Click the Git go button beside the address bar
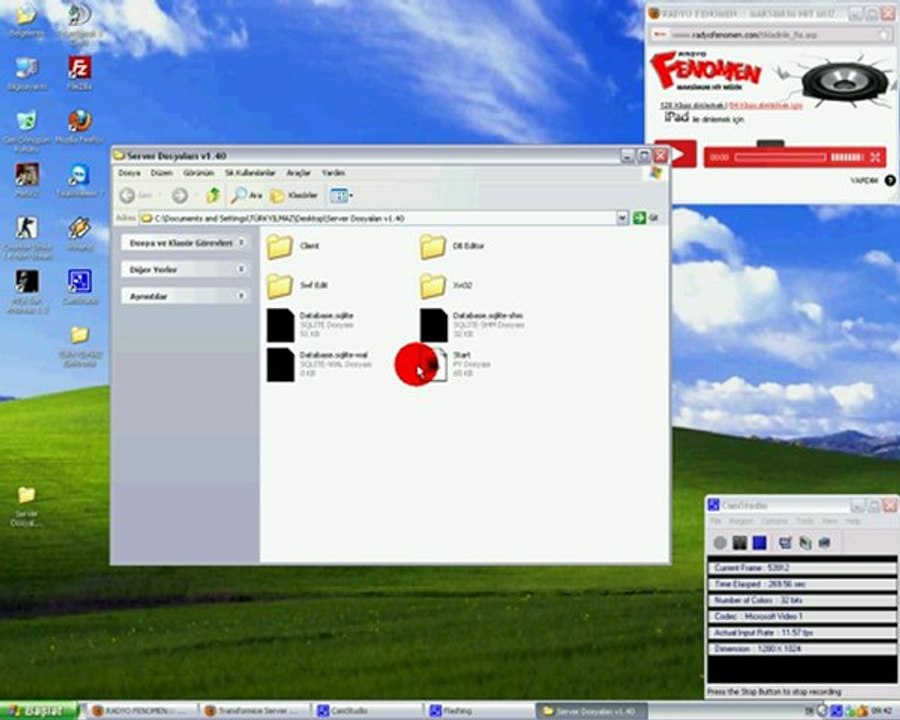Image resolution: width=900 pixels, height=720 pixels. click(645, 218)
